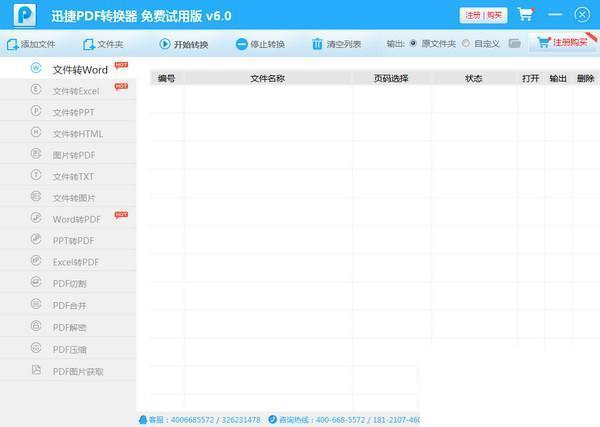Click the W icon beside 文件转Word

coord(36,68)
